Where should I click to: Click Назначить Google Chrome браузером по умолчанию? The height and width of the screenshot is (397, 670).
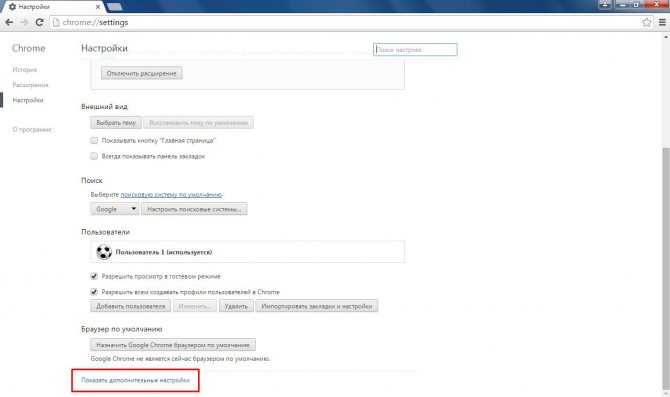click(x=173, y=344)
